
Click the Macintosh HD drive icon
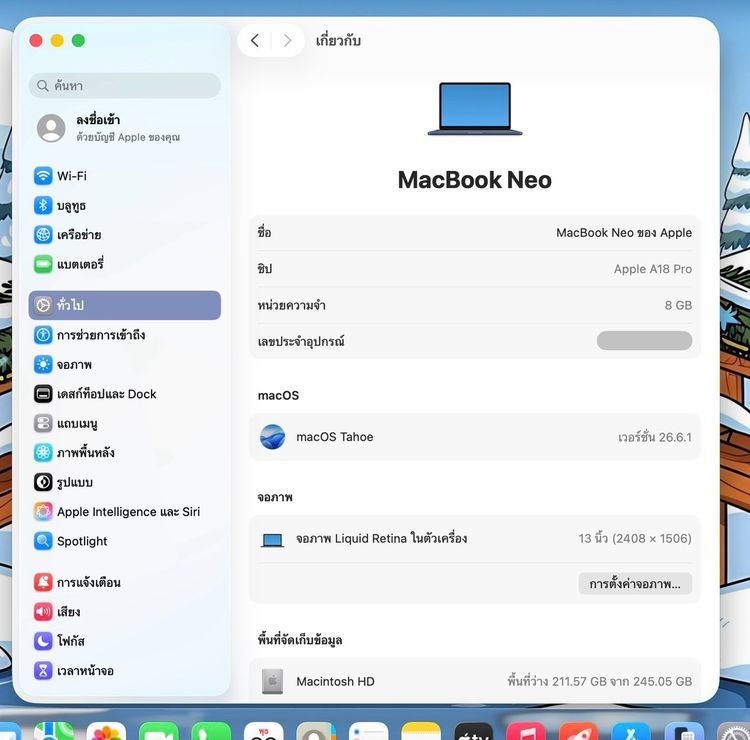coord(272,681)
